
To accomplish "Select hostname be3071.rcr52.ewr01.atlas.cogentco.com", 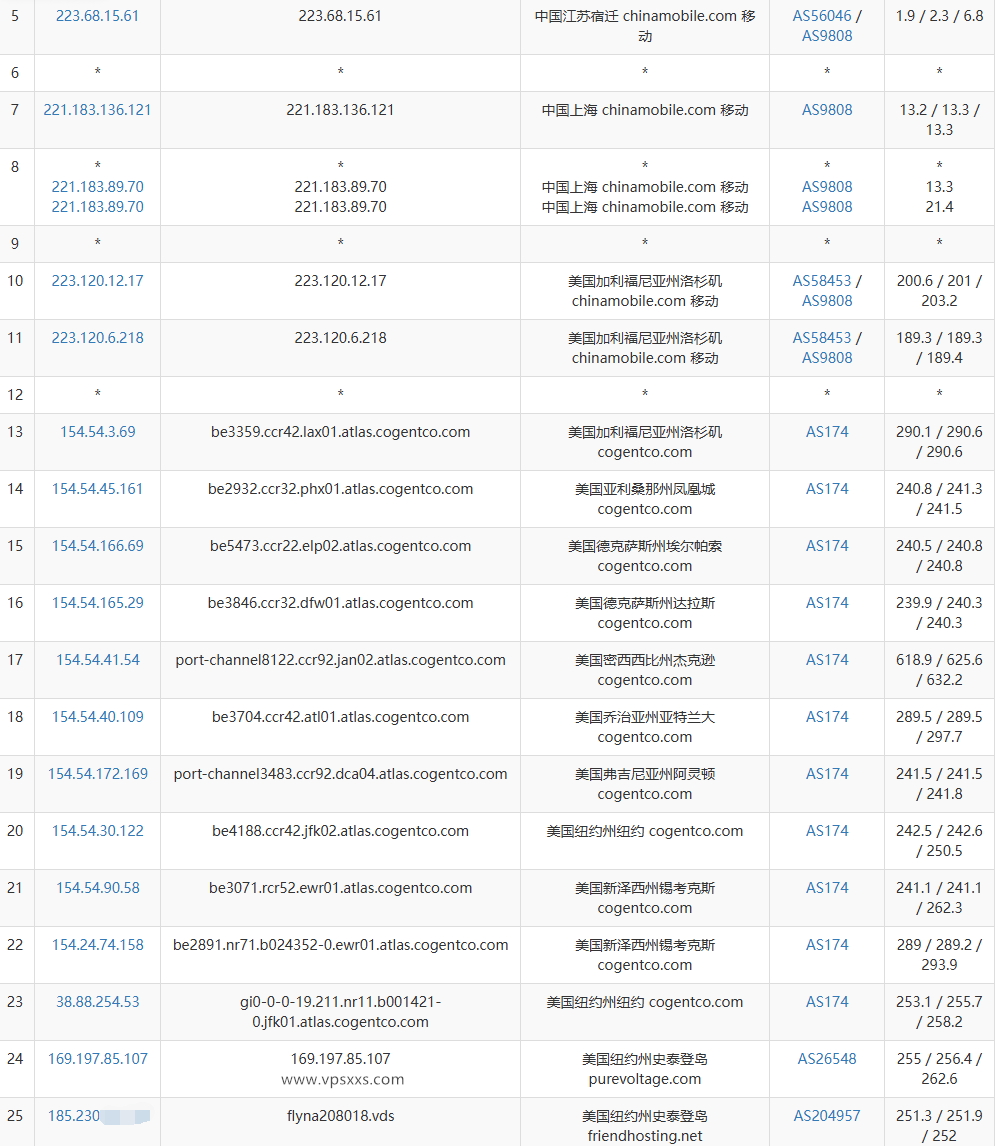I will coord(340,888).
